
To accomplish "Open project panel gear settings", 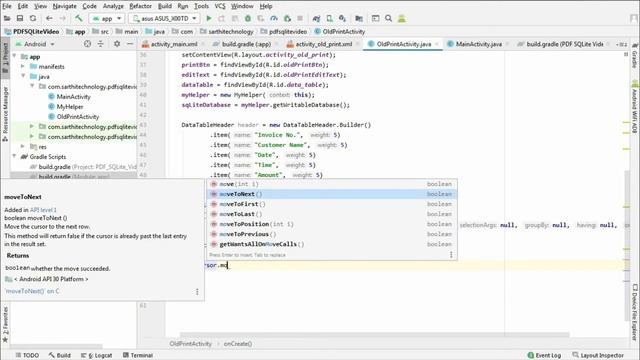I will [x=117, y=44].
